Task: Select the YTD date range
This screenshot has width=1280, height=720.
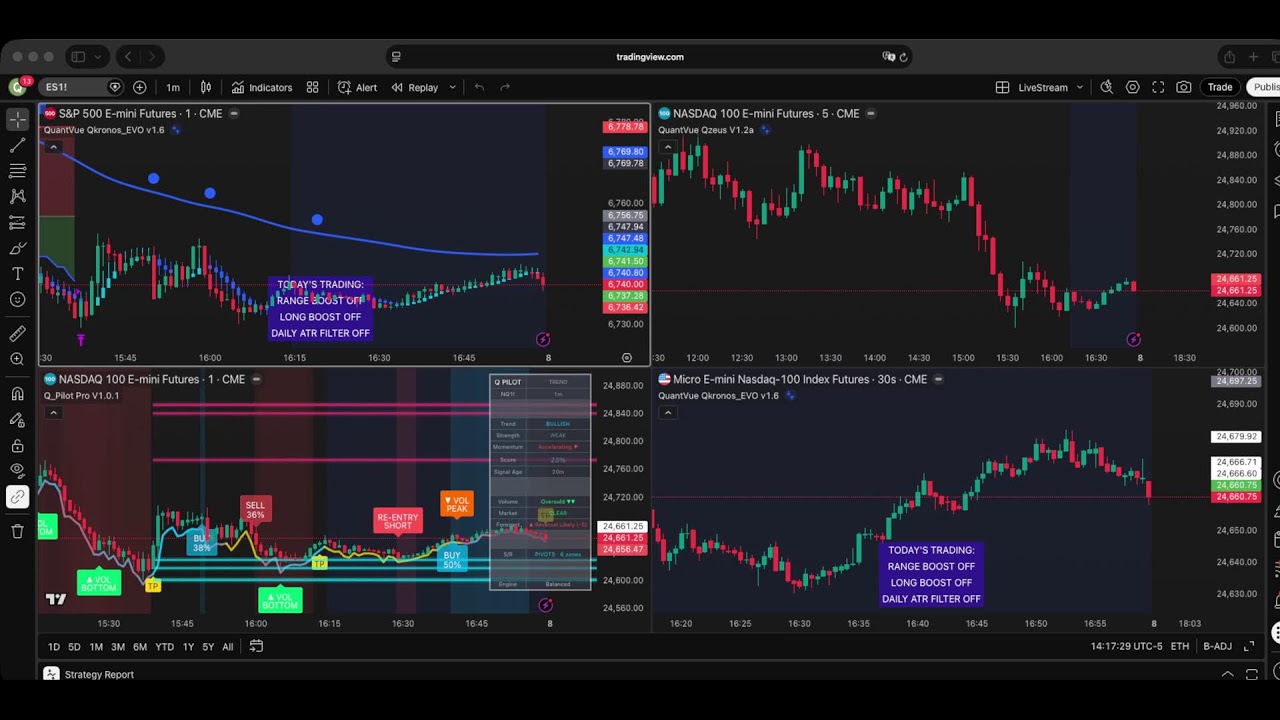Action: (x=164, y=647)
